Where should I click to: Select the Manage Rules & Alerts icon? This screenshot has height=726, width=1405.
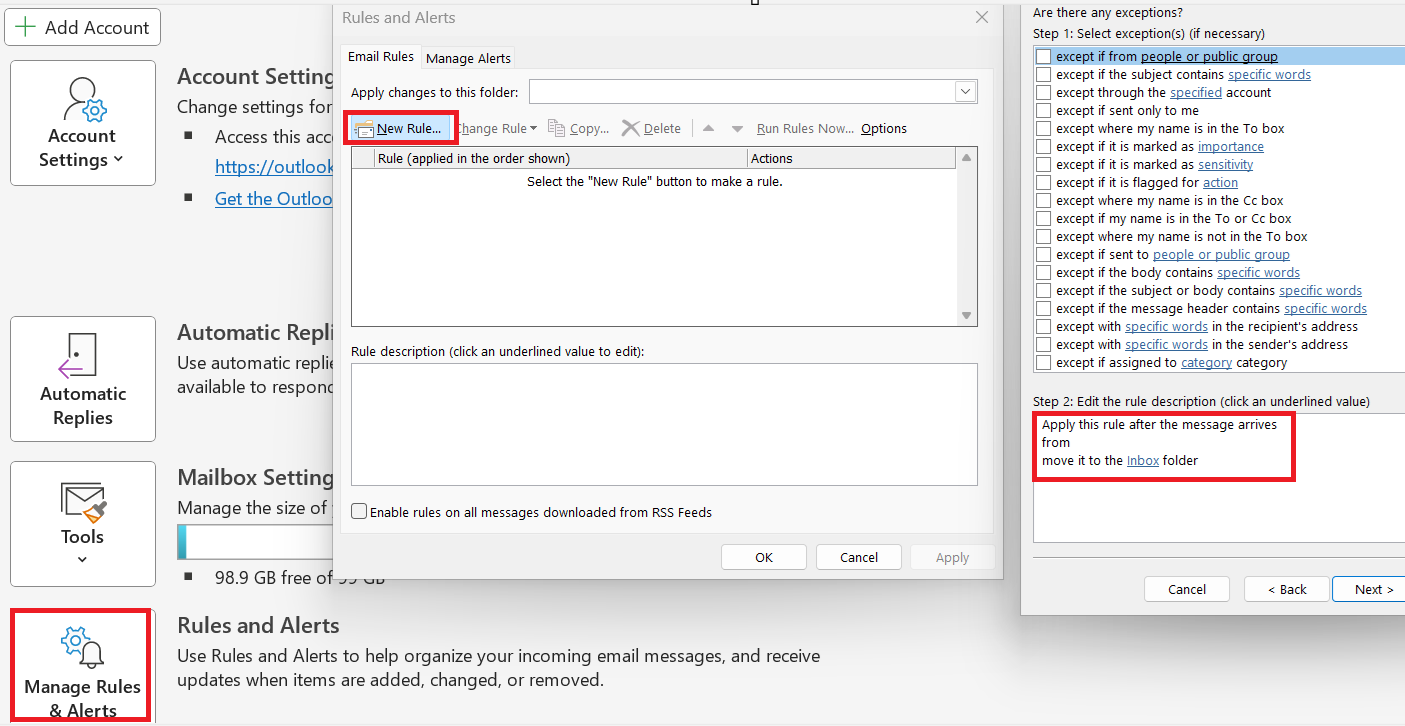pyautogui.click(x=80, y=646)
